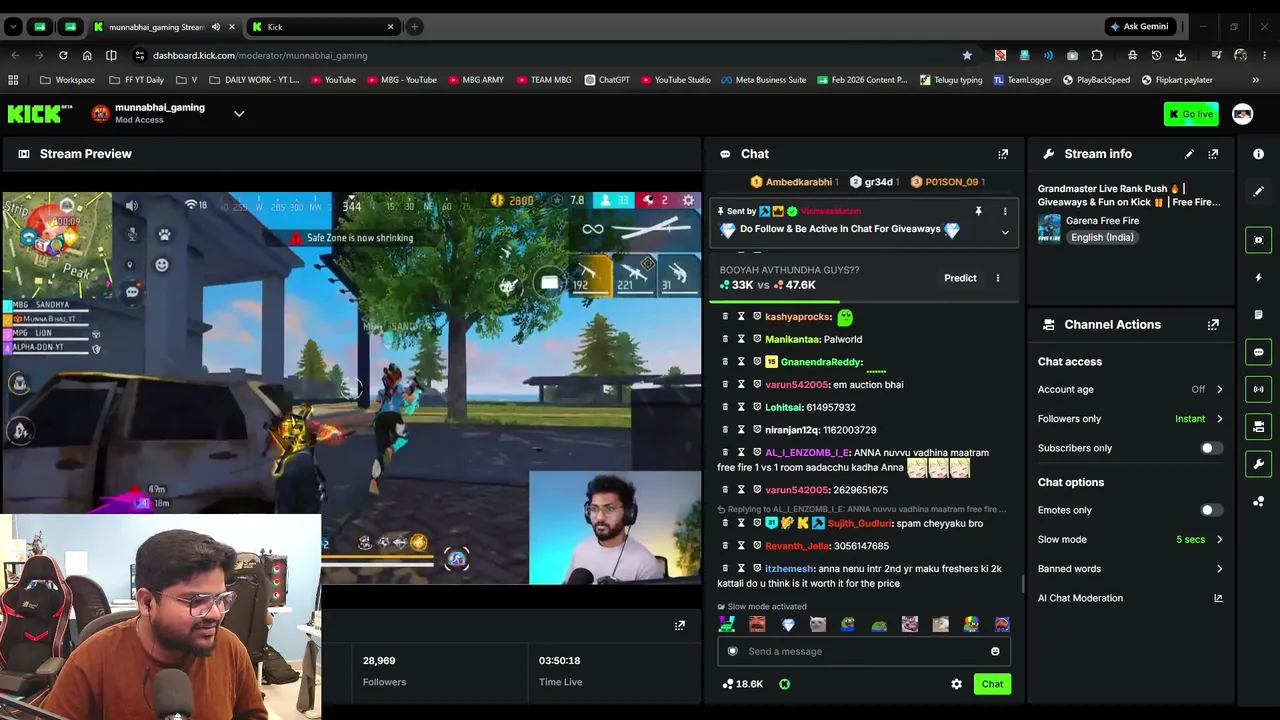Click the channel points dots sidebar icon
The width and height of the screenshot is (1280, 720).
click(1258, 502)
